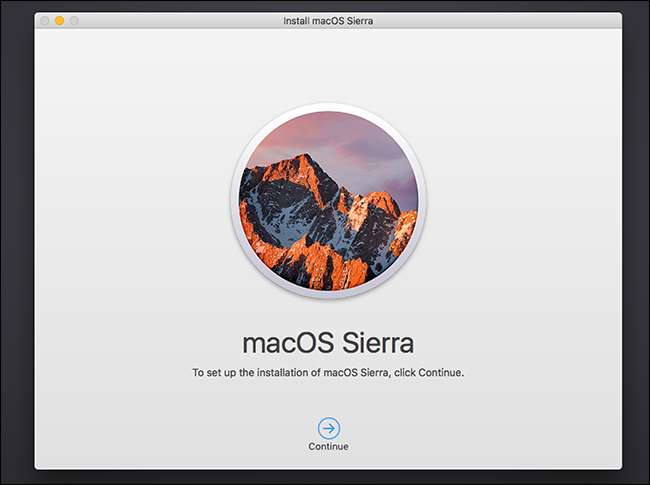Click the grayed-out zoom button in title bar
The height and width of the screenshot is (485, 650).
(74, 21)
